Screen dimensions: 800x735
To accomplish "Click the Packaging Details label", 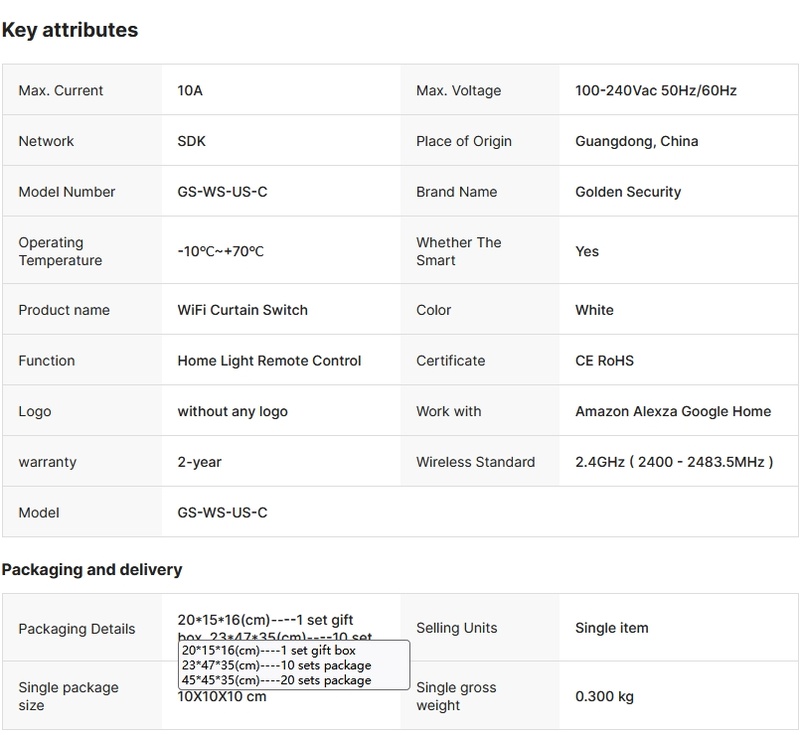I will click(x=76, y=629).
